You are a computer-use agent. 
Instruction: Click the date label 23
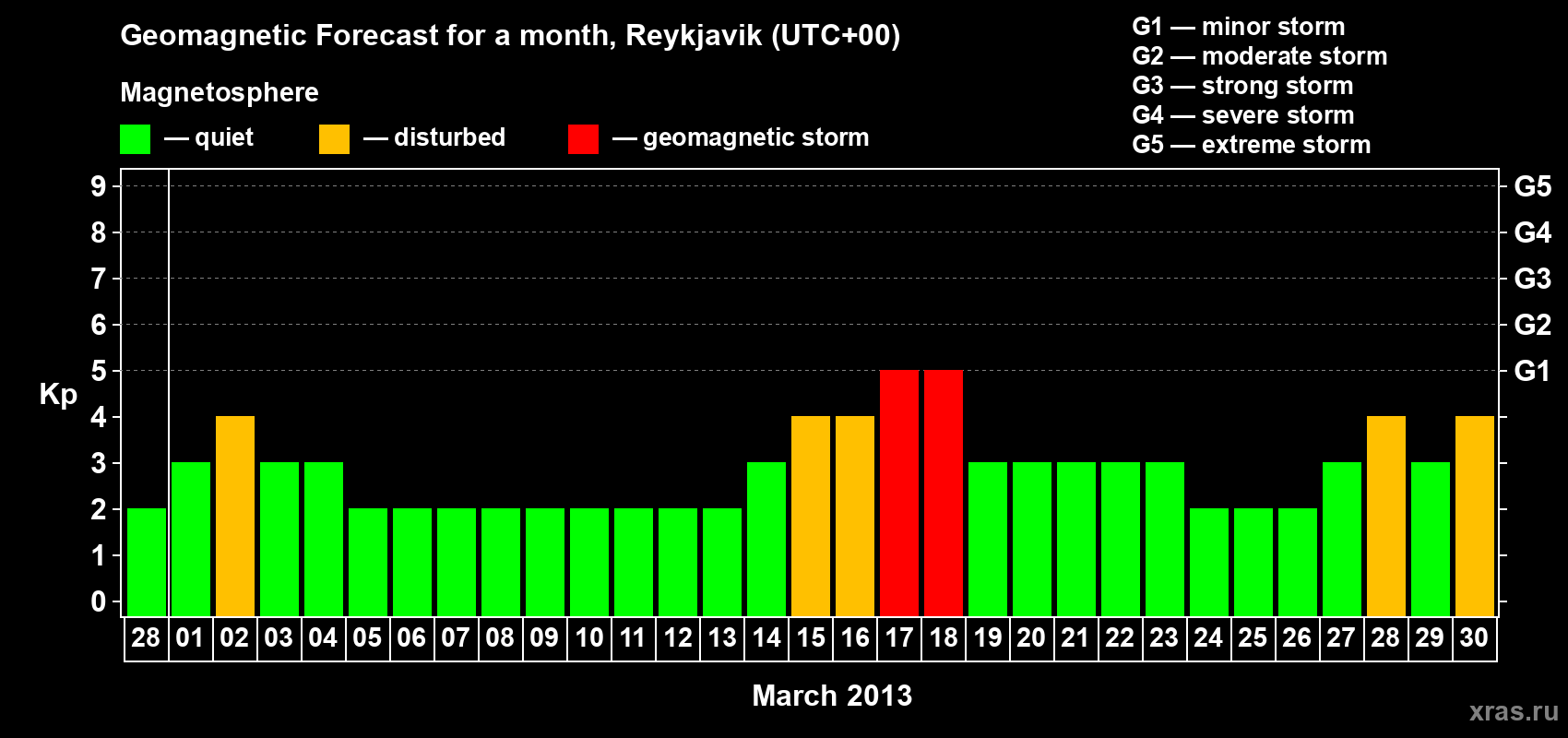[x=1164, y=638]
